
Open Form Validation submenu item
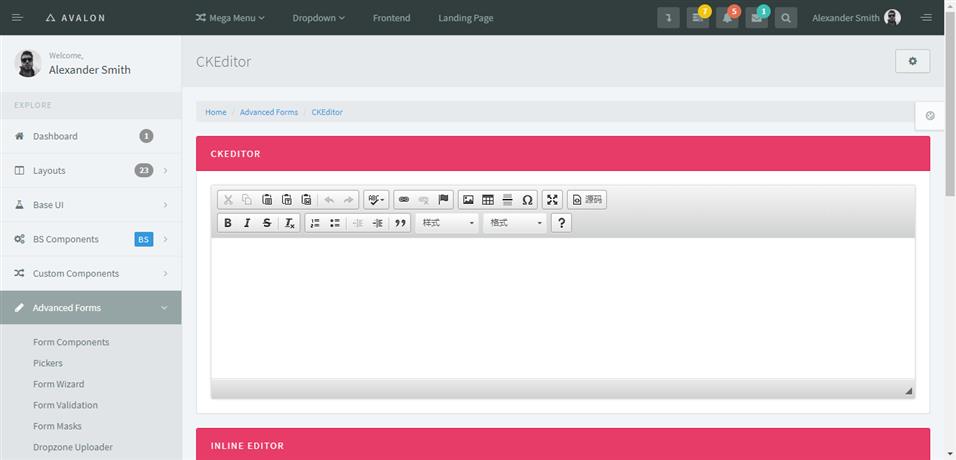pos(65,404)
